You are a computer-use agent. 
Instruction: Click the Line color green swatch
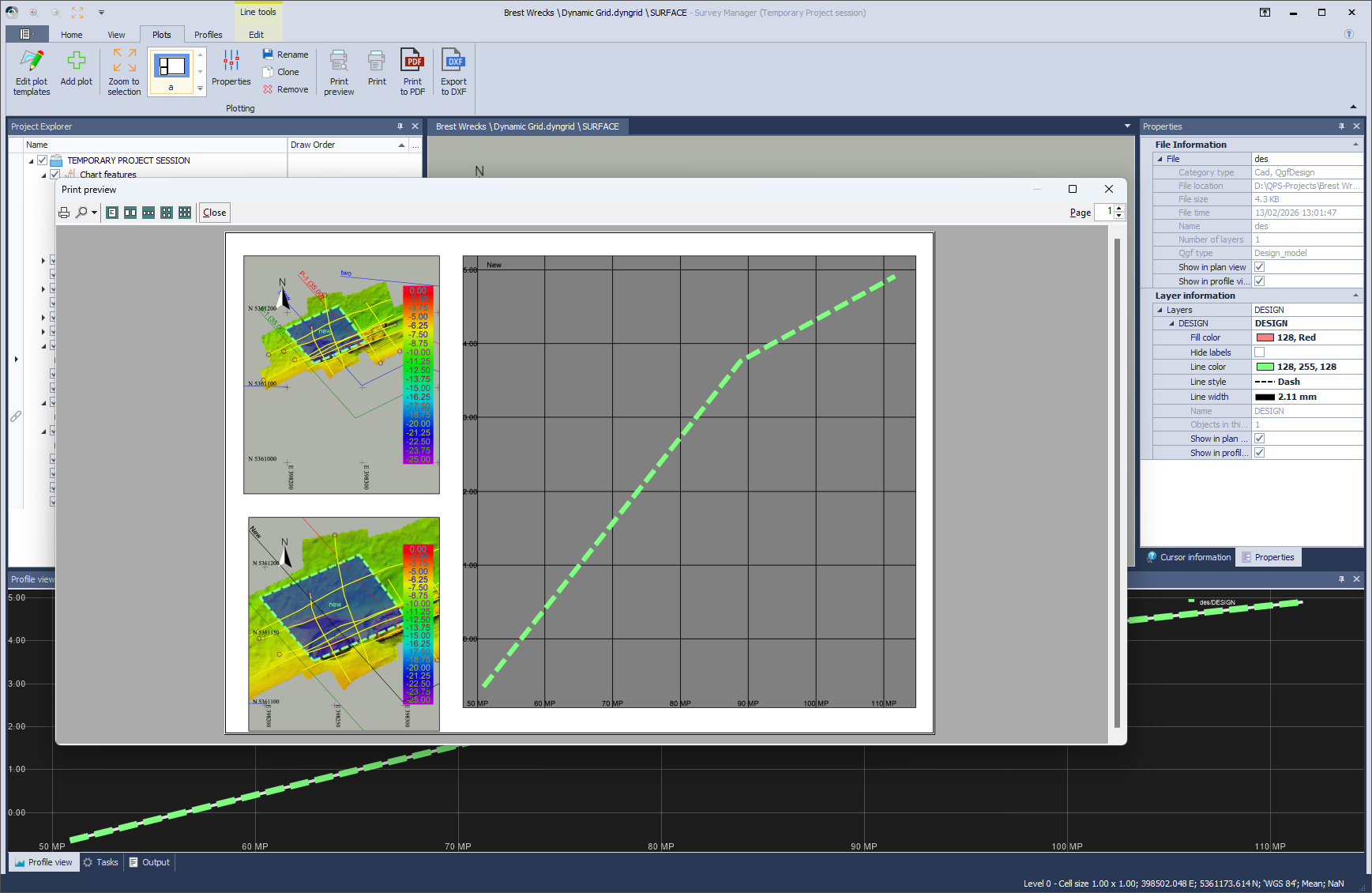[1265, 367]
